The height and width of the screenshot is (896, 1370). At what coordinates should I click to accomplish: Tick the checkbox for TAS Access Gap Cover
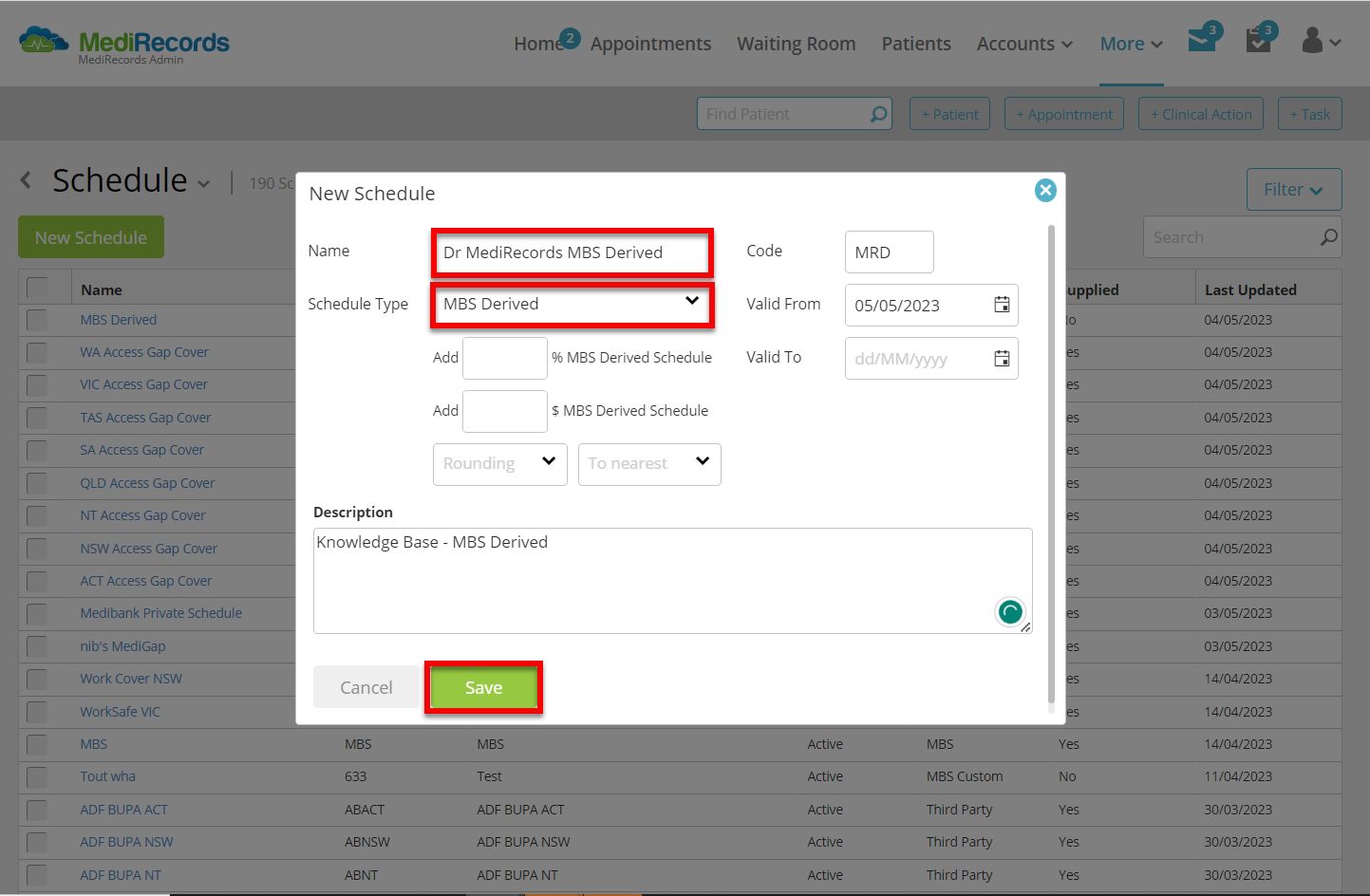click(x=37, y=418)
